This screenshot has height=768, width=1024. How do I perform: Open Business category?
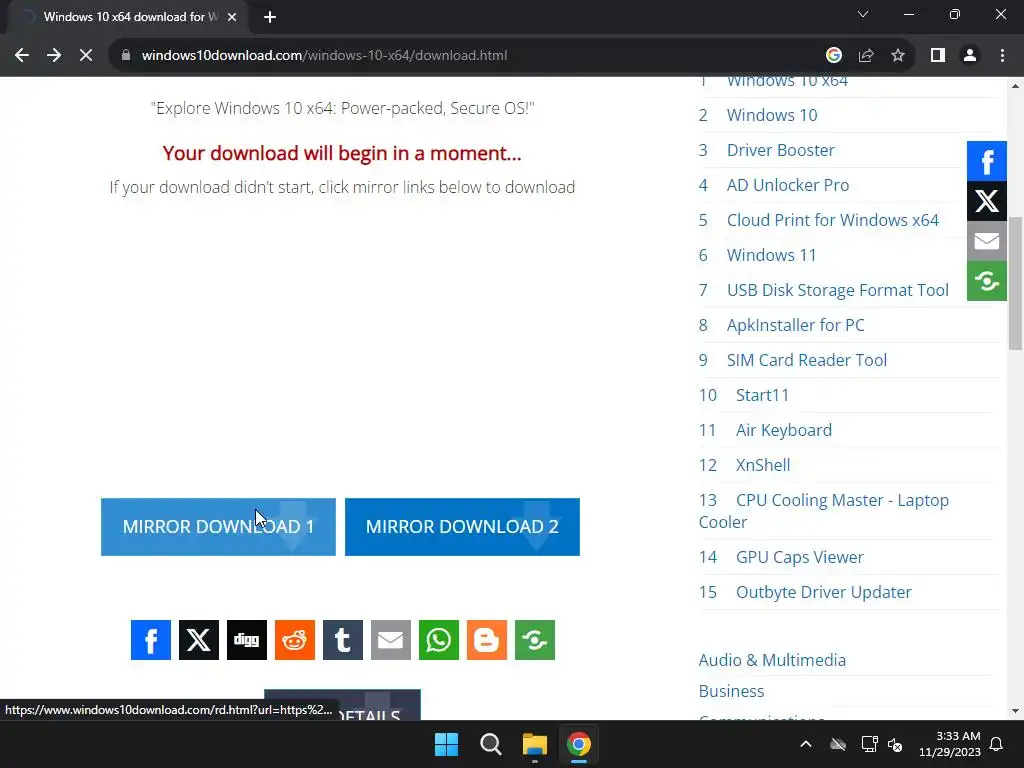pos(731,691)
